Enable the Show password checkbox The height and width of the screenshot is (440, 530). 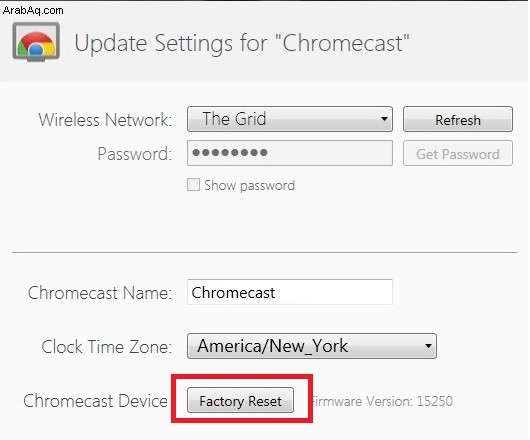coord(193,185)
